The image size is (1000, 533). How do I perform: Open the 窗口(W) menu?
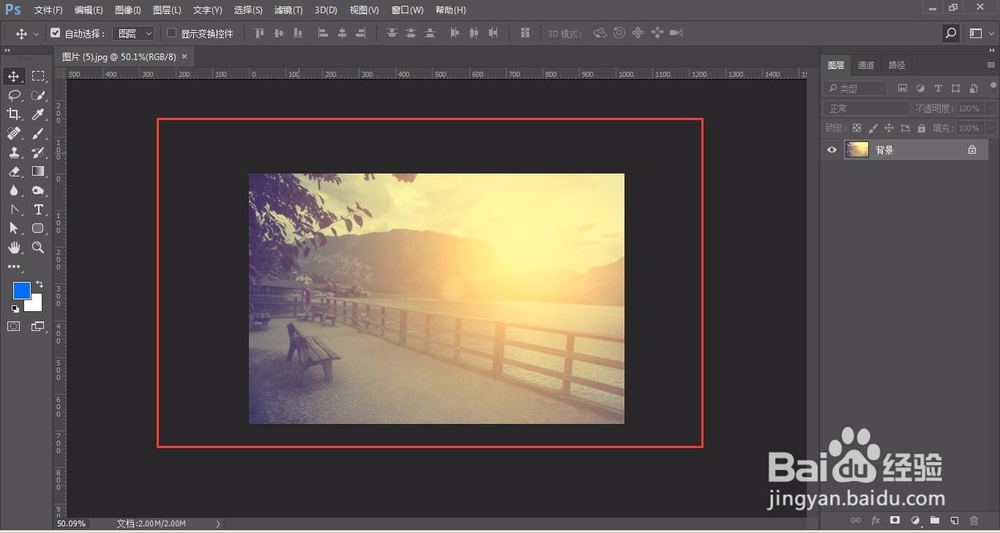(408, 10)
